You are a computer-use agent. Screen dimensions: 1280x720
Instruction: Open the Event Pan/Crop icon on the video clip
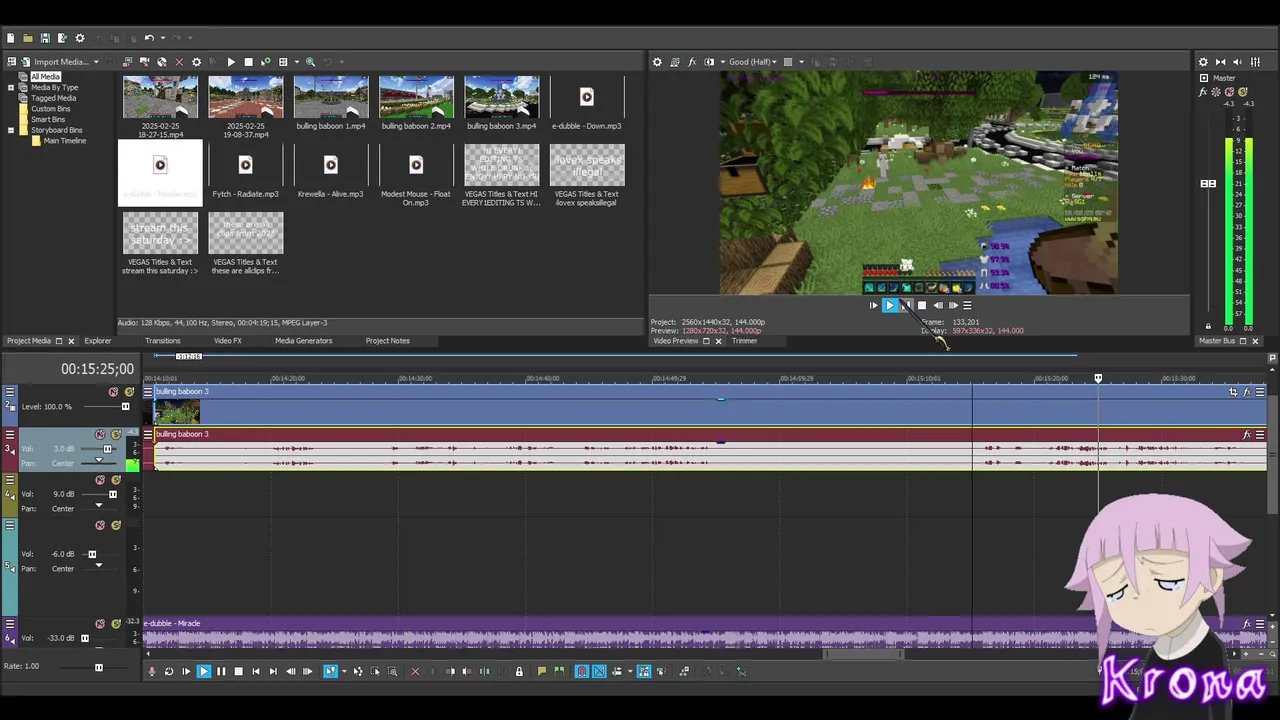click(x=1233, y=392)
